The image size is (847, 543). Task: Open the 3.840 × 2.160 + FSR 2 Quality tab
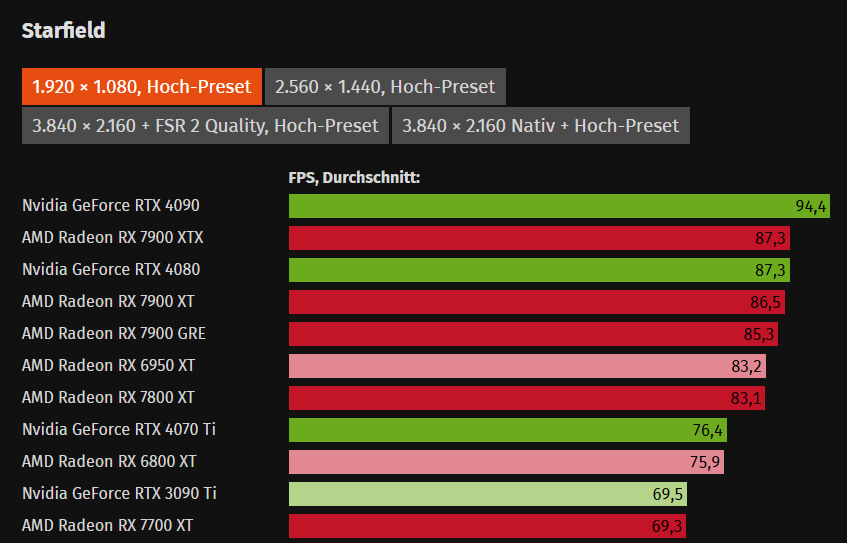point(205,125)
